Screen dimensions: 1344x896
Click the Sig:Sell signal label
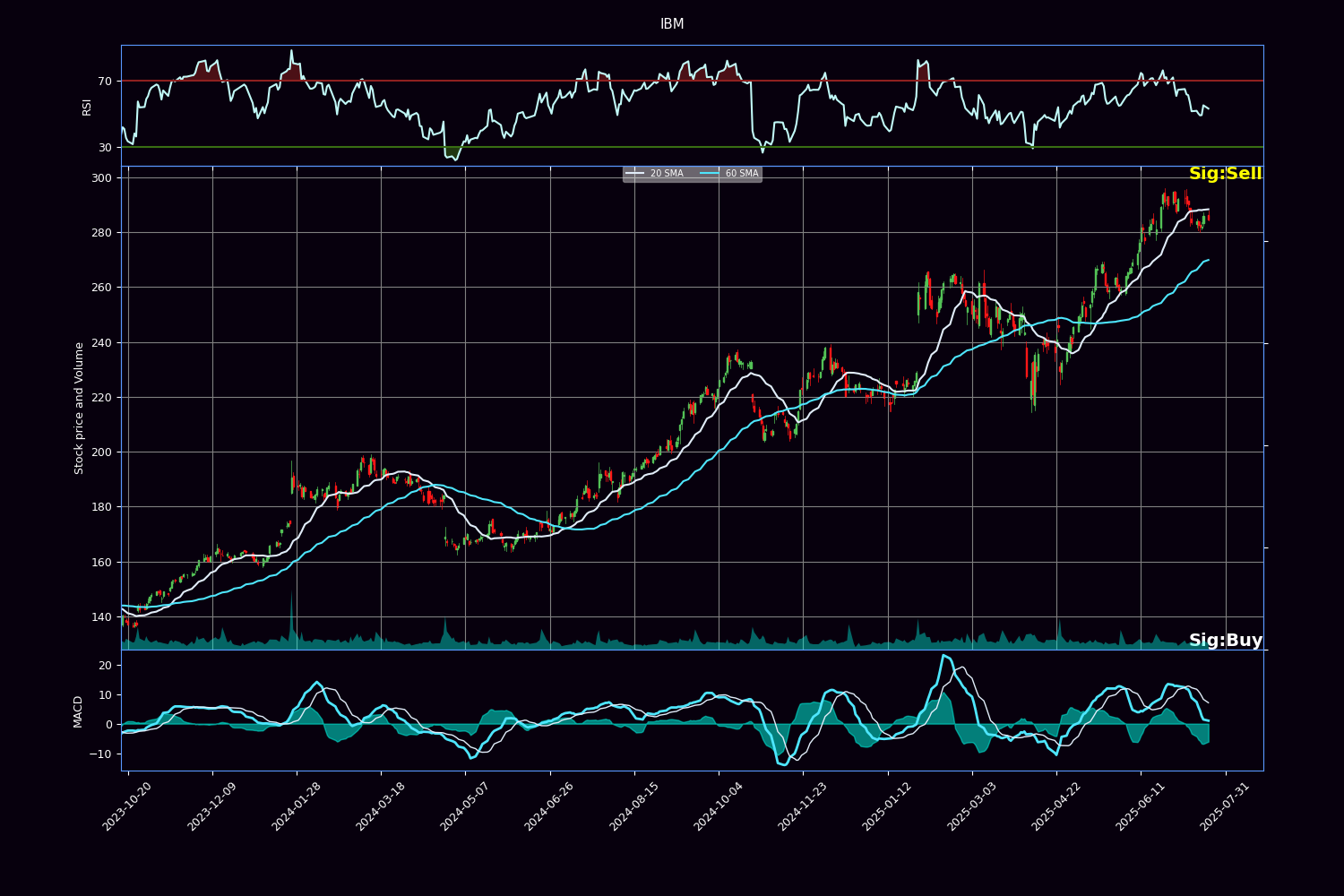[x=1225, y=174]
